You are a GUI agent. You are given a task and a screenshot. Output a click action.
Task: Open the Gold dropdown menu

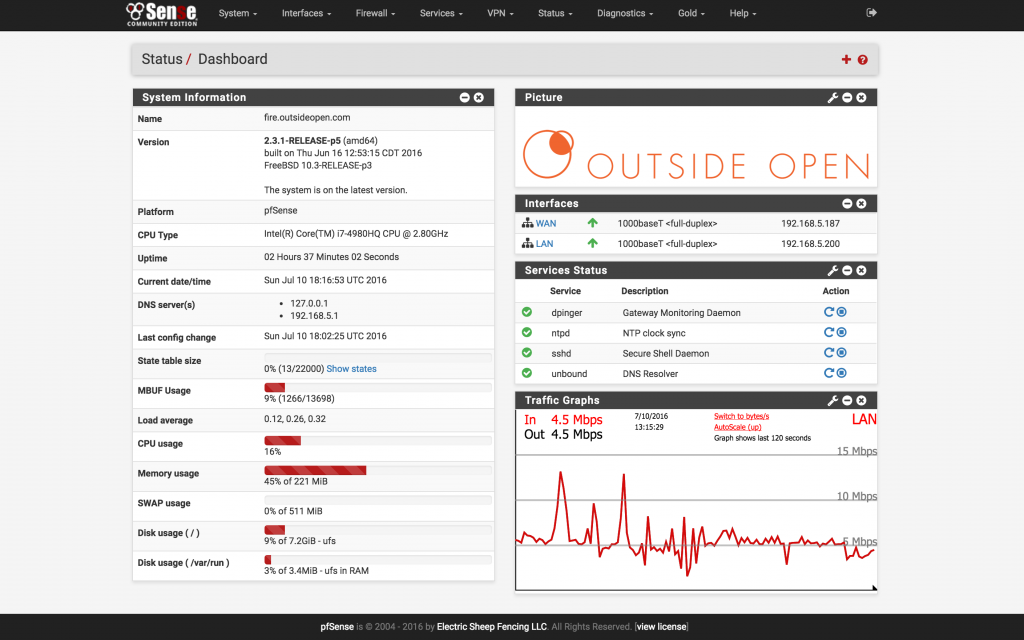691,13
